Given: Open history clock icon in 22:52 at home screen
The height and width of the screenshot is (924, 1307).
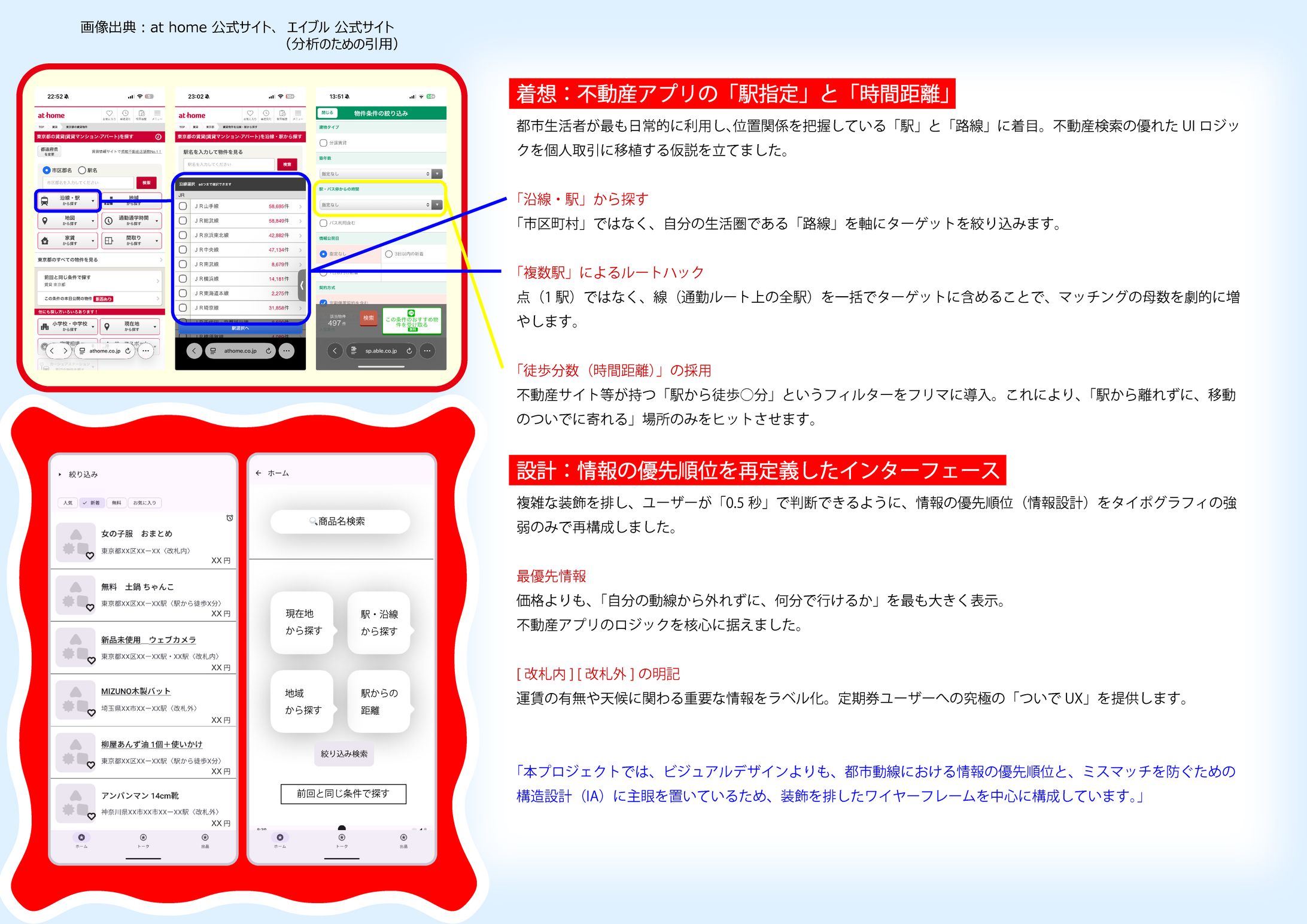Looking at the screenshot, I should (125, 114).
